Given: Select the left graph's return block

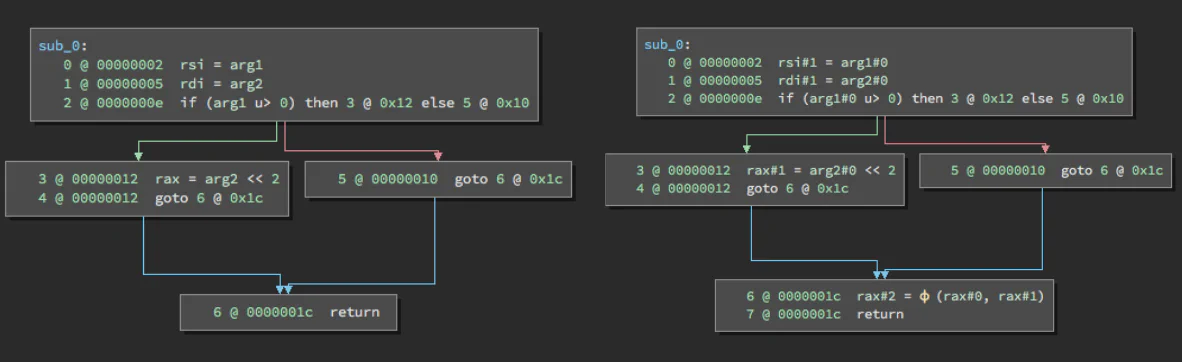Looking at the screenshot, I should (x=288, y=312).
